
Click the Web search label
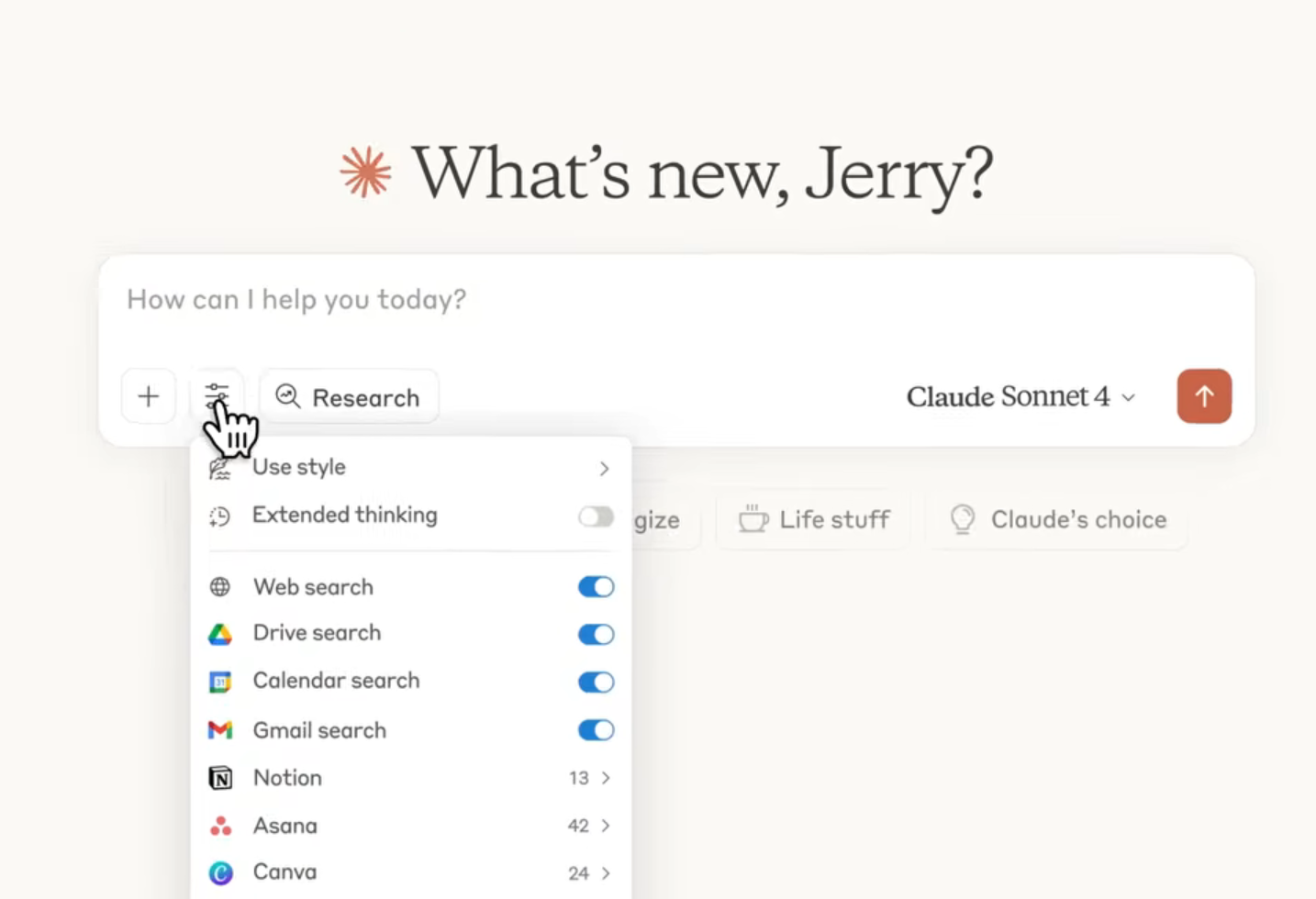click(x=313, y=587)
